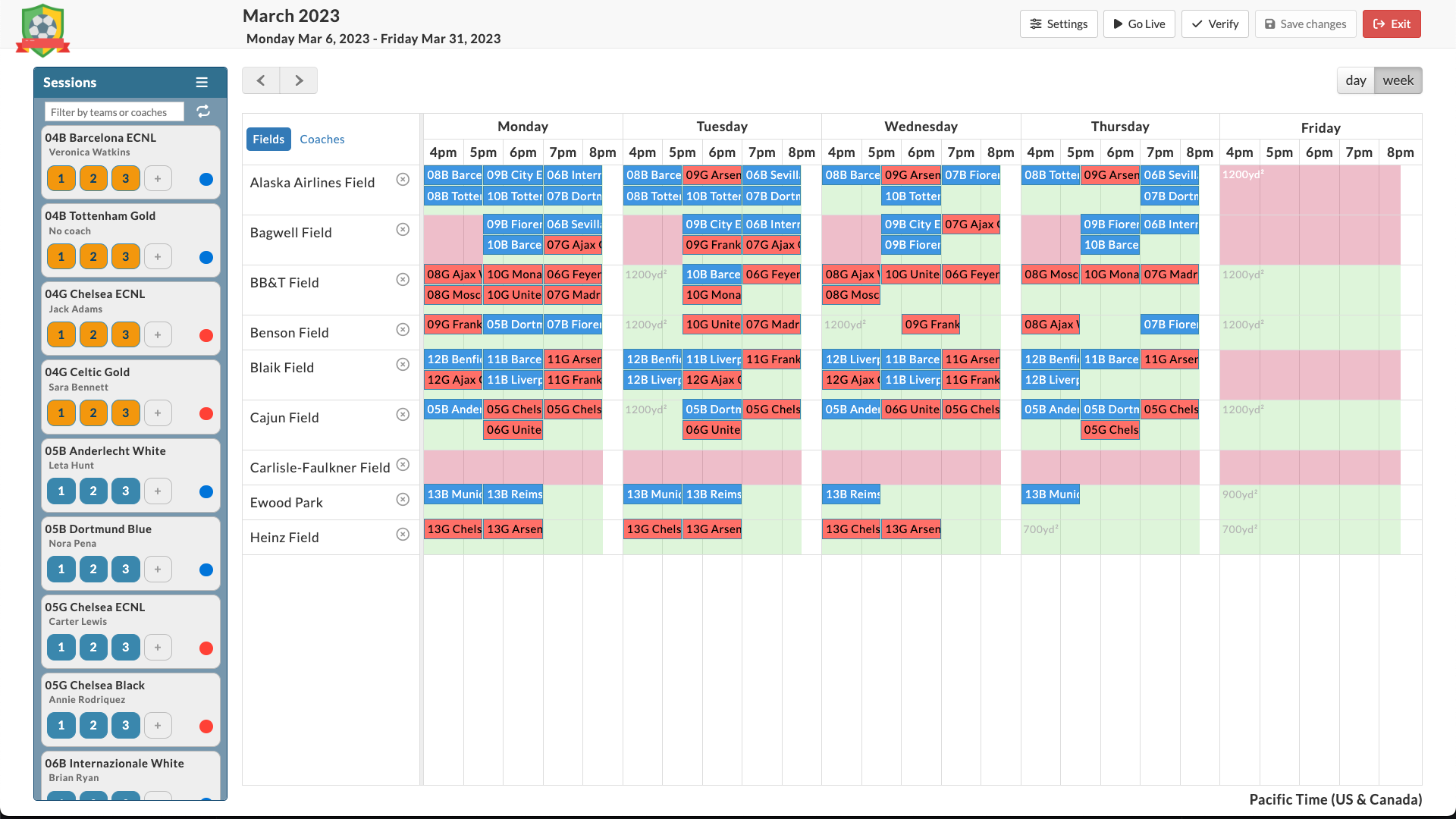Click the Go Live button

(x=1138, y=24)
